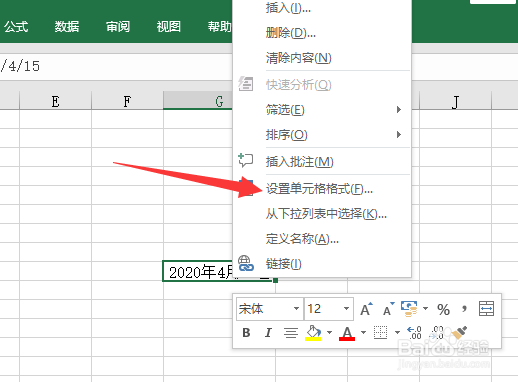Click the Decrease Font Size icon

[388, 309]
